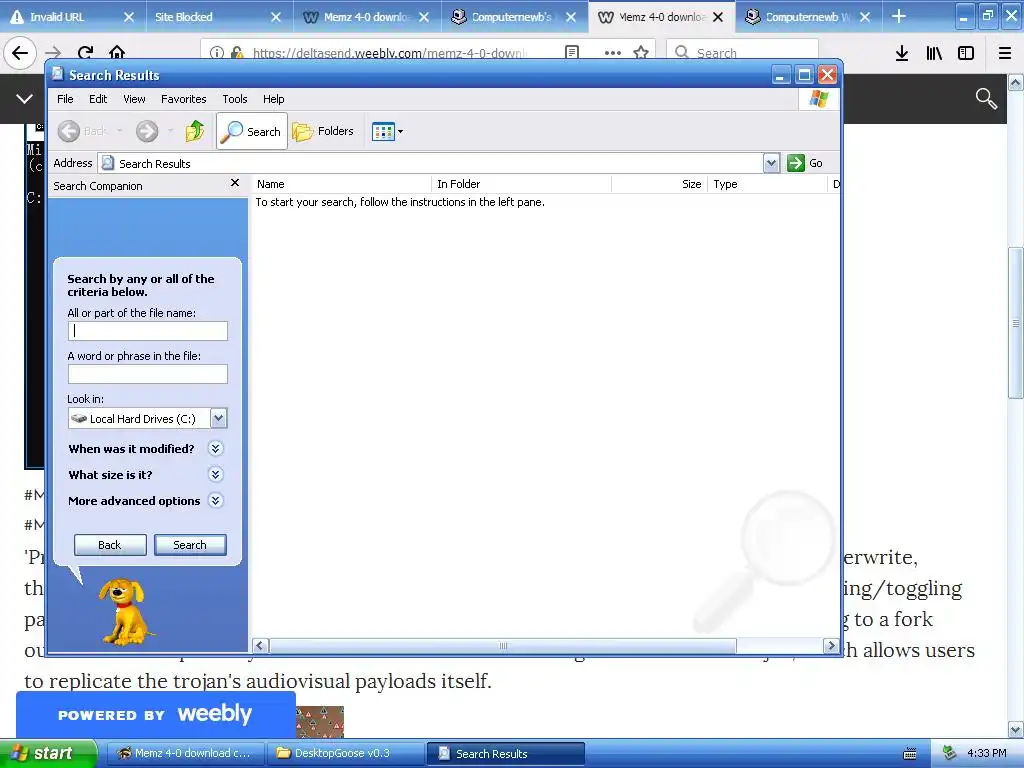
Task: Click the taskbar keyboard icon
Action: (910, 754)
